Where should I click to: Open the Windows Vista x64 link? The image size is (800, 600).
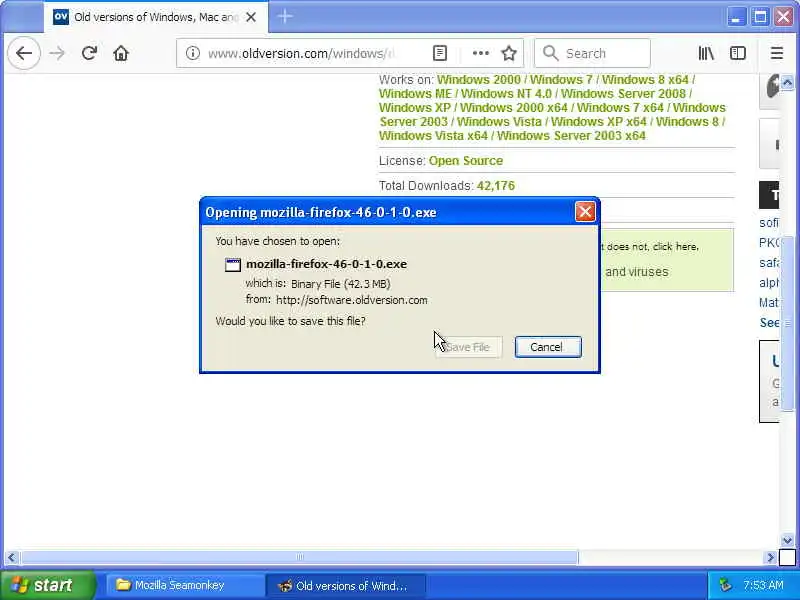tap(433, 136)
